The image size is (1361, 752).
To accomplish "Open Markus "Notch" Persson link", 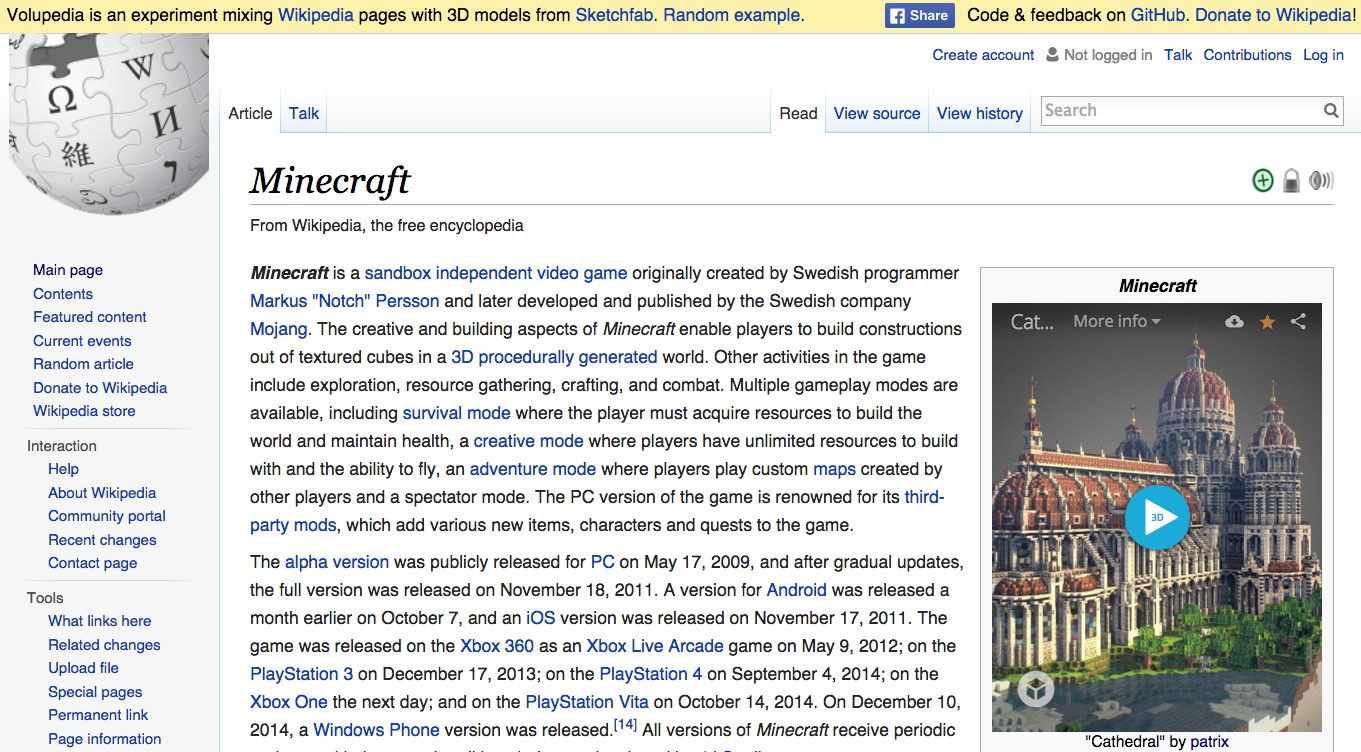I will coord(345,301).
